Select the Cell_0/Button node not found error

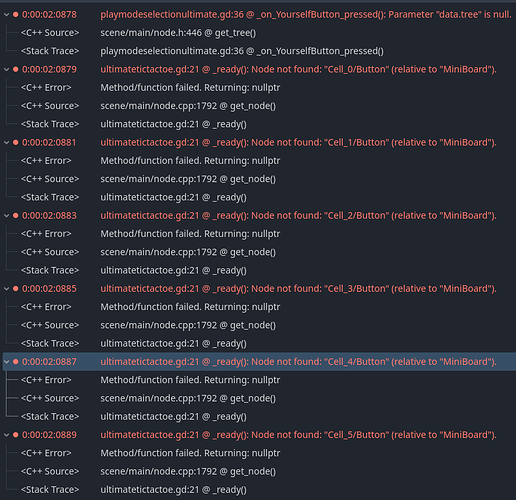tap(298, 69)
